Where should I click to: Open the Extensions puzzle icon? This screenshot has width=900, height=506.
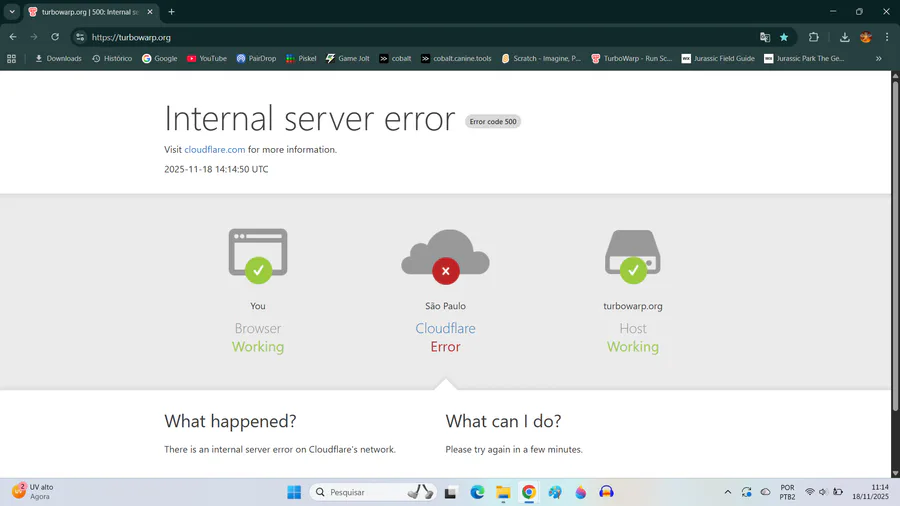tap(813, 37)
